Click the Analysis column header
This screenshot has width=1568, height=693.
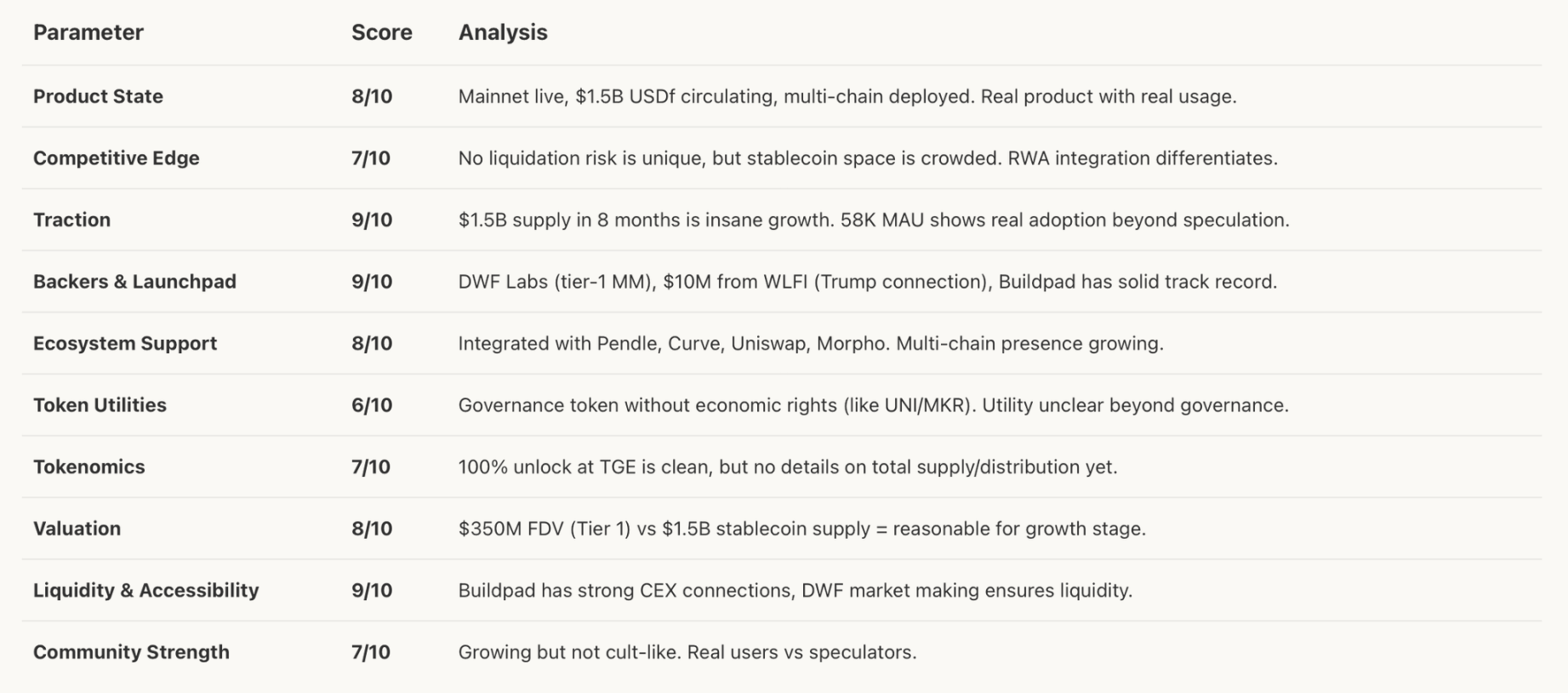503,32
